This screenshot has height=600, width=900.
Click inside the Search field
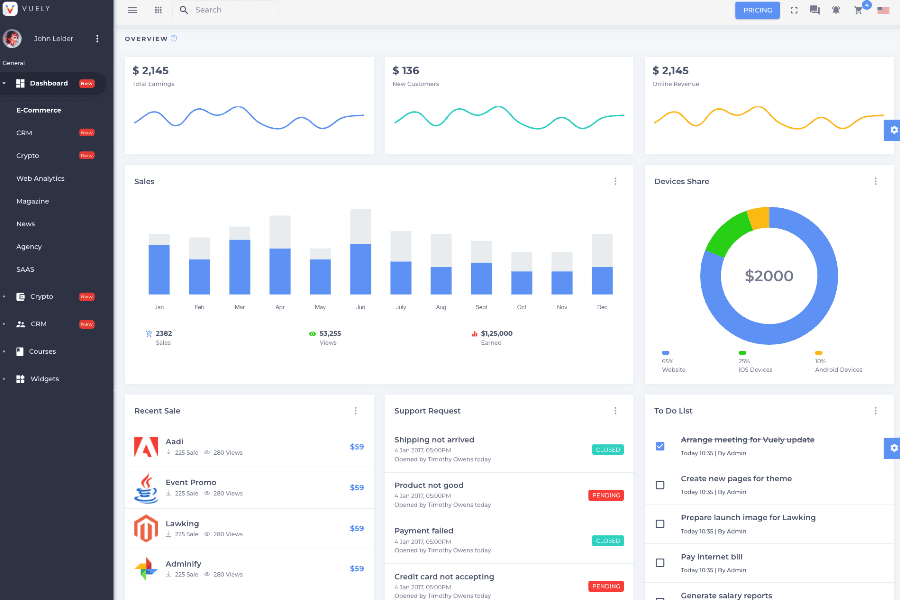pos(225,11)
